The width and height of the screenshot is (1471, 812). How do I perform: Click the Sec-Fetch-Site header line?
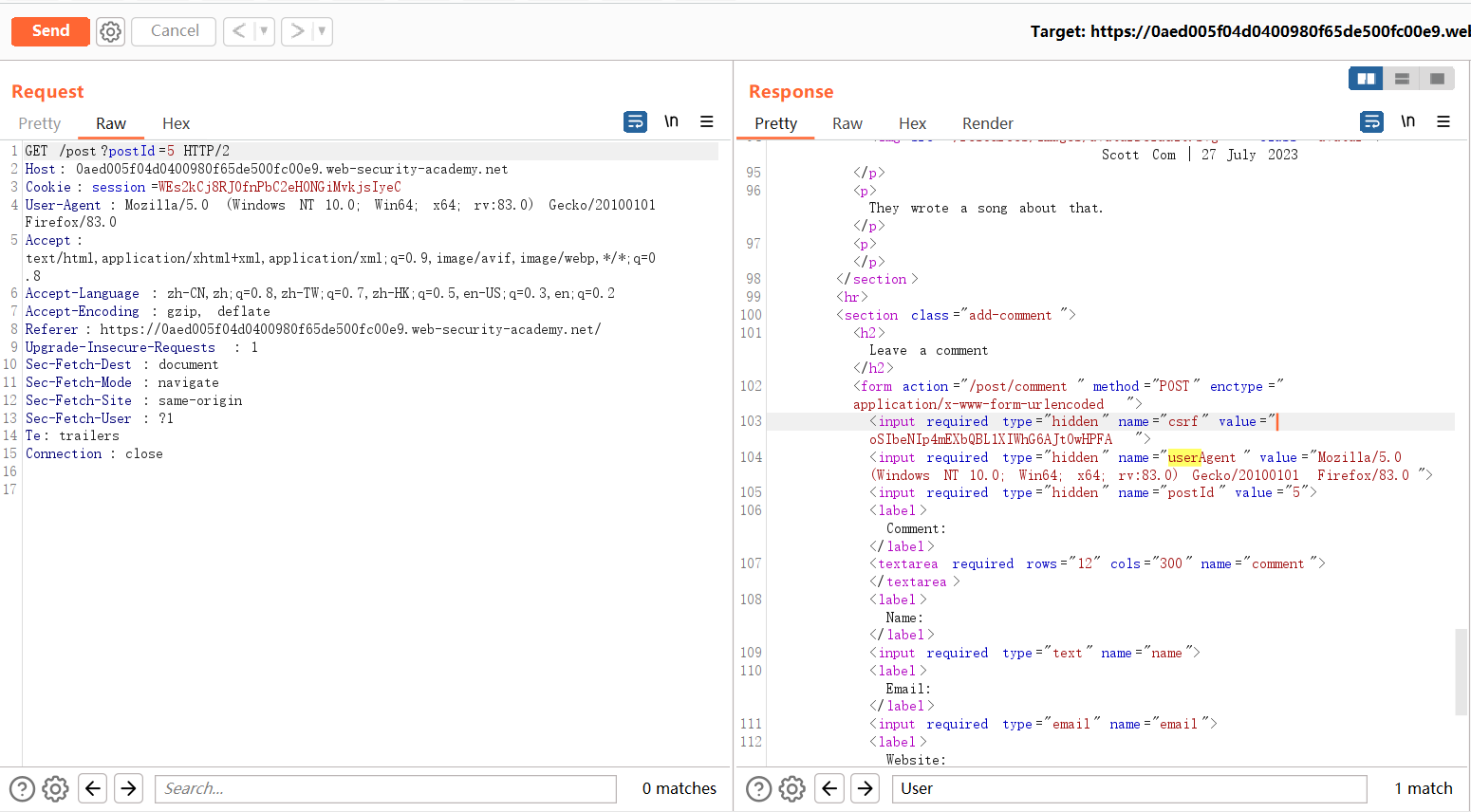pyautogui.click(x=134, y=400)
